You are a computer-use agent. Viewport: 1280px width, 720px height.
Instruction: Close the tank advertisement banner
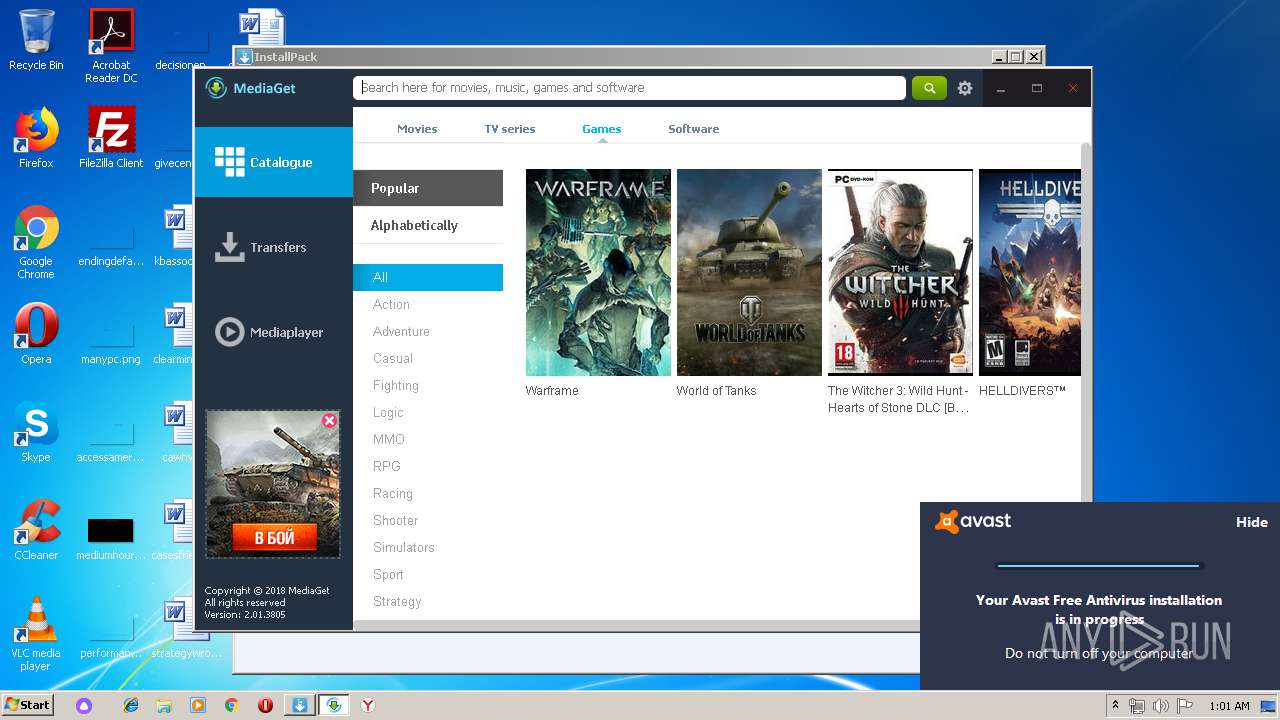(329, 421)
